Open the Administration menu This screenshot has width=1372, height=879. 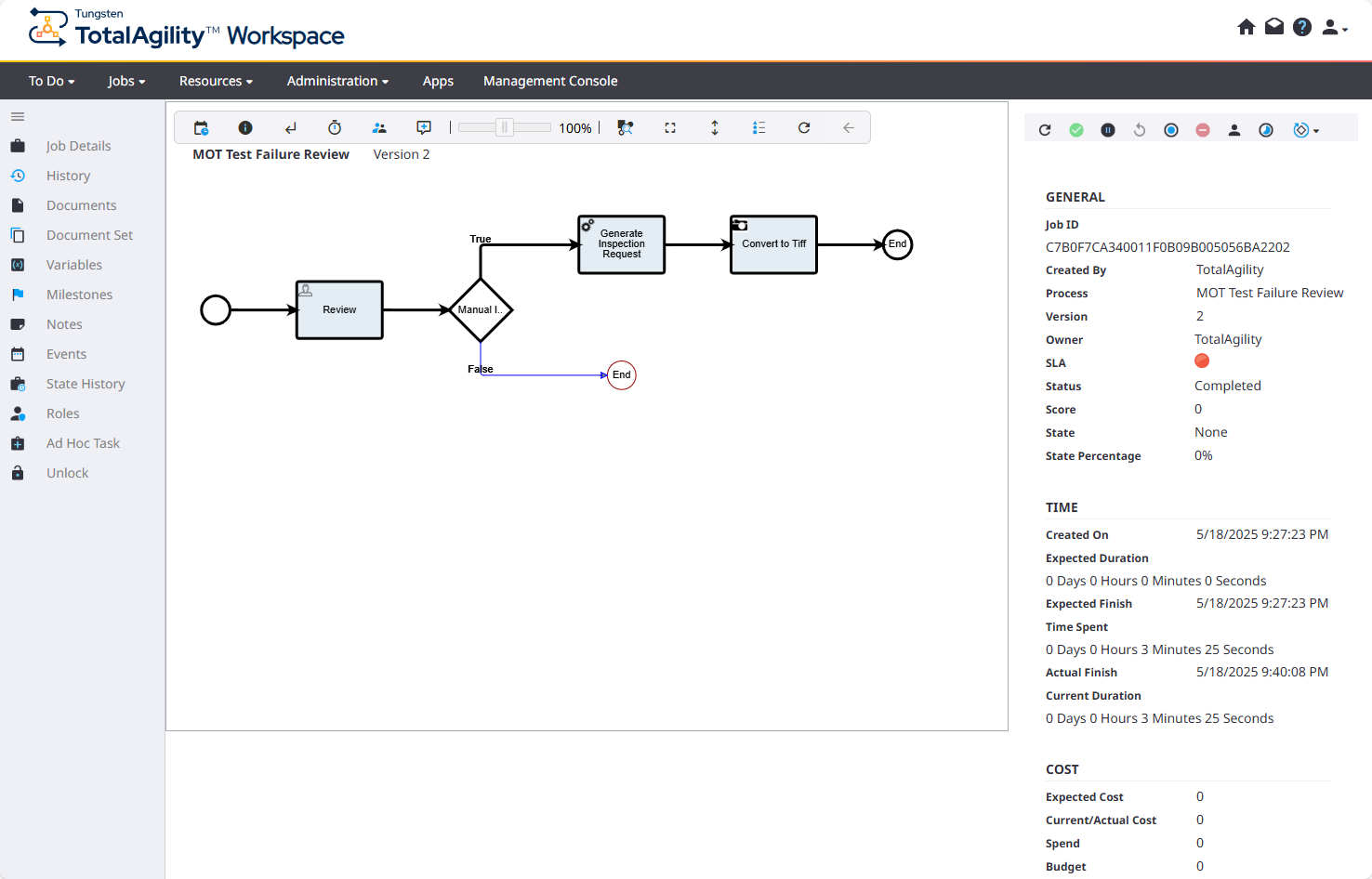[x=336, y=81]
